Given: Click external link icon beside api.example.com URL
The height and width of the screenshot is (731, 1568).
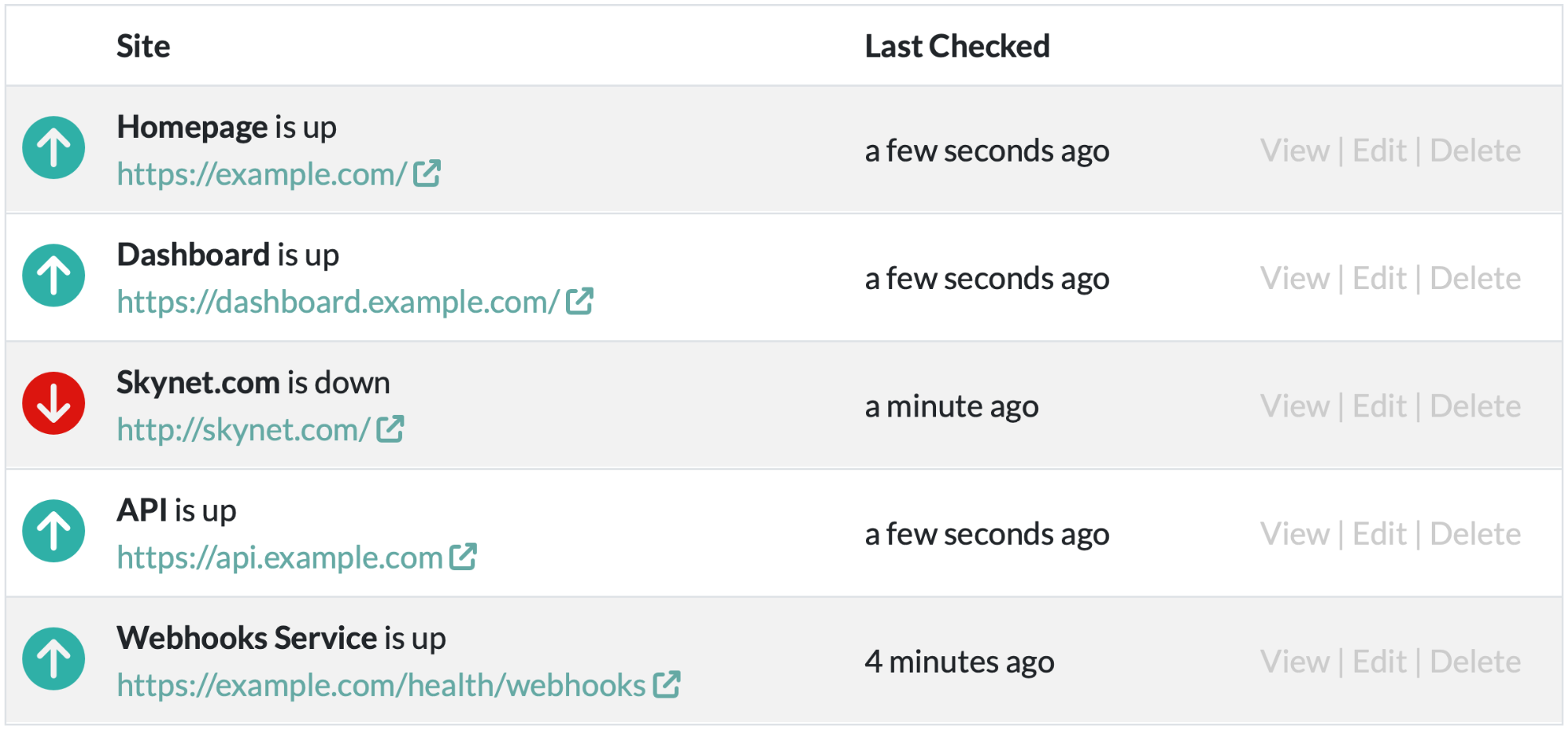Looking at the screenshot, I should (462, 557).
